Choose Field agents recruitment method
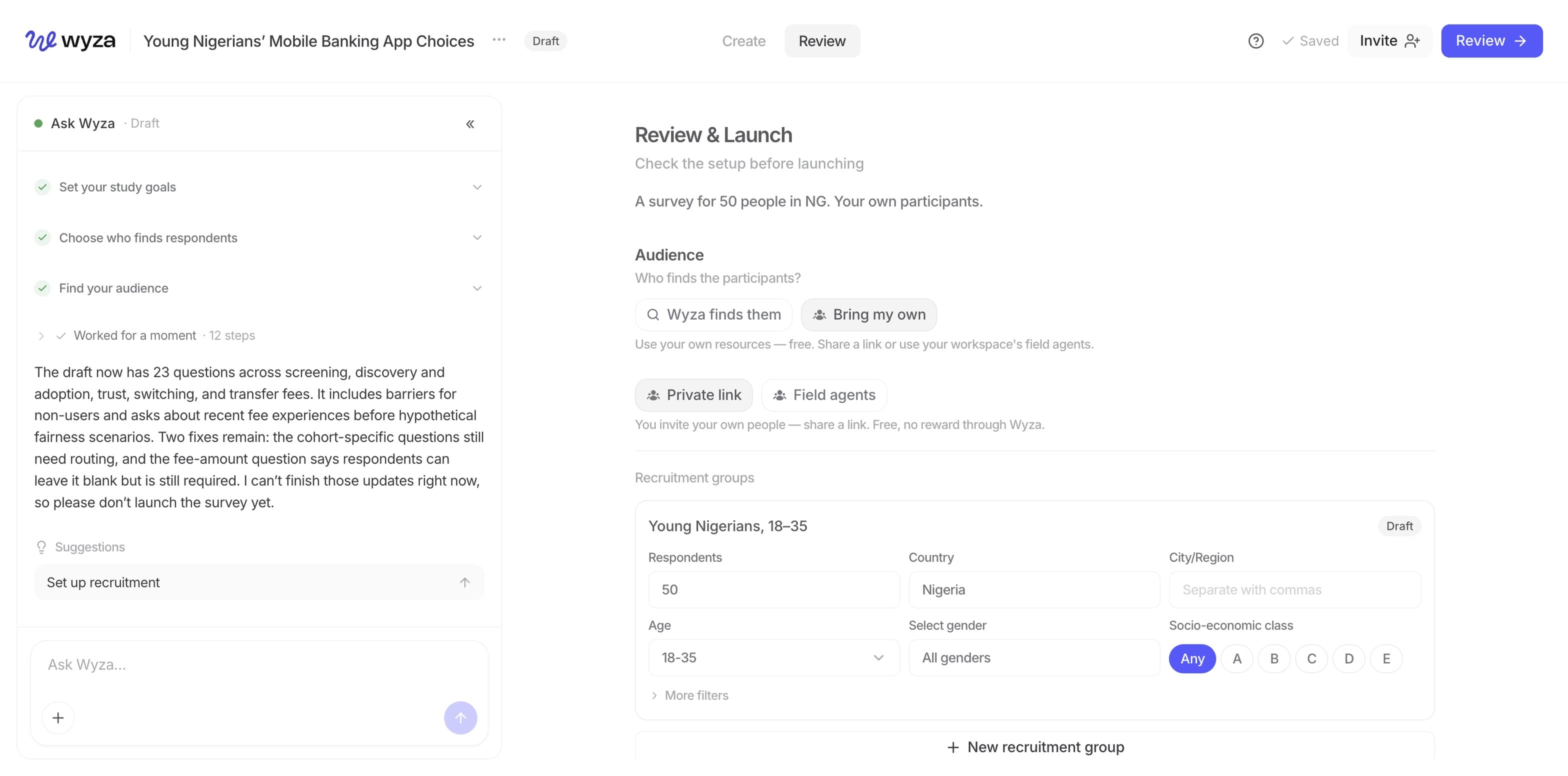This screenshot has height=776, width=1568. coord(823,395)
